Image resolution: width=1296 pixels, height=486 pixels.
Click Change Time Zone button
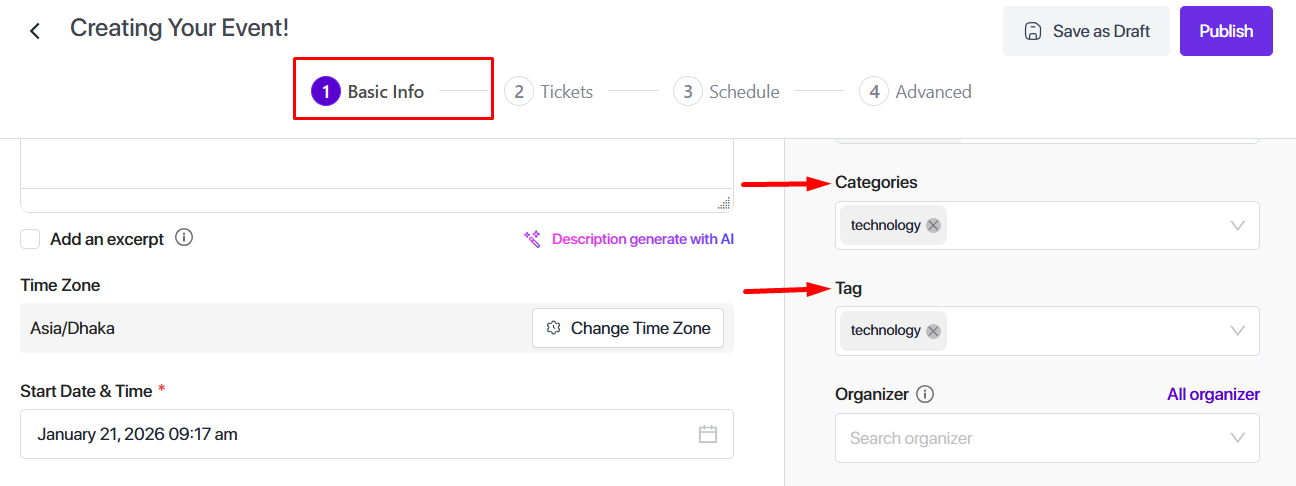point(628,328)
